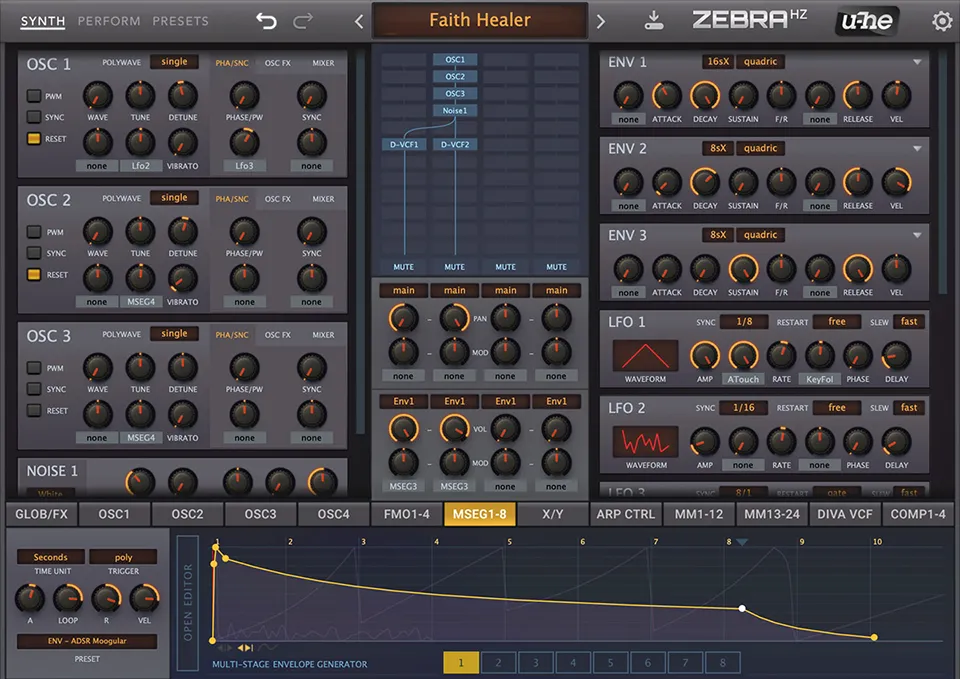Click the LFO 1 triangle waveform display
960x679 pixels.
645,355
